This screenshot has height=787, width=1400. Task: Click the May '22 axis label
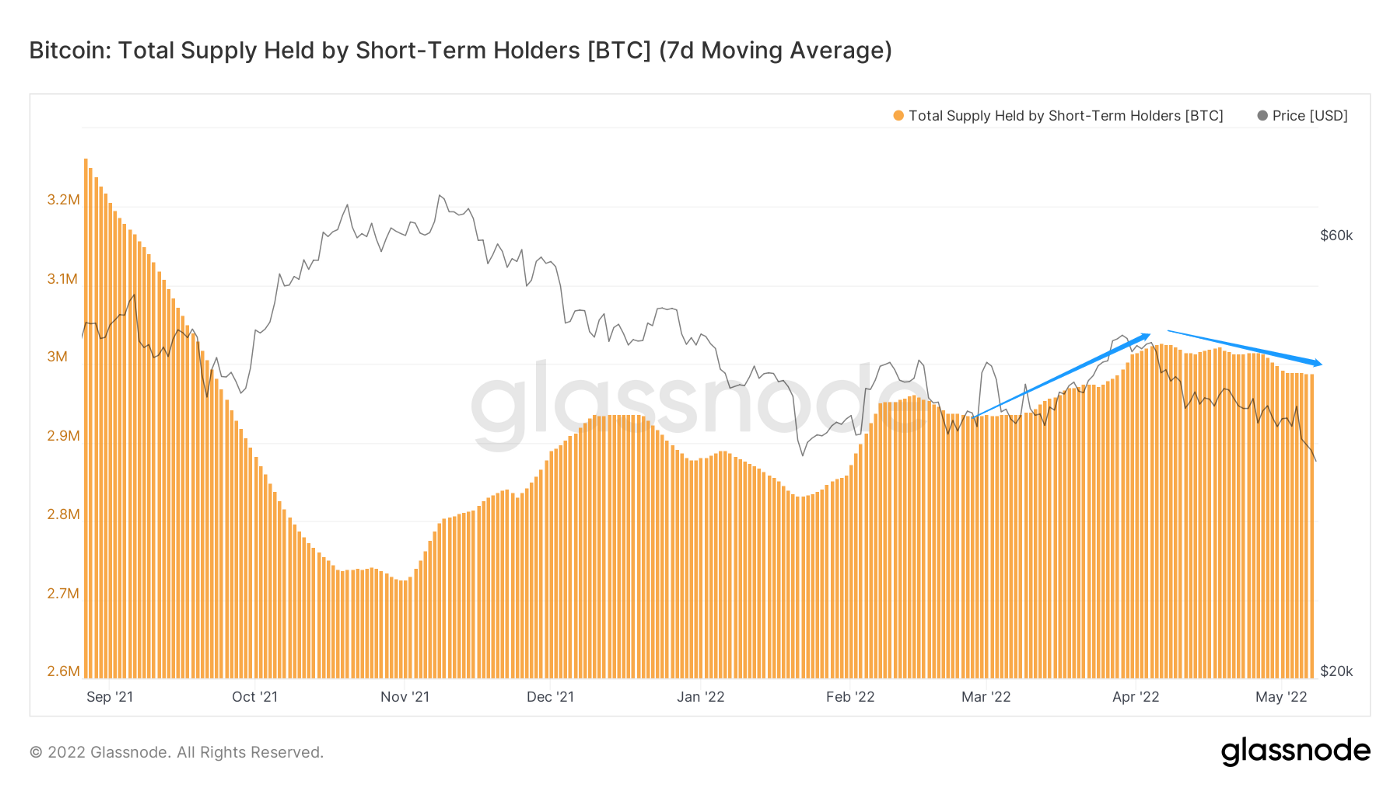(x=1282, y=696)
